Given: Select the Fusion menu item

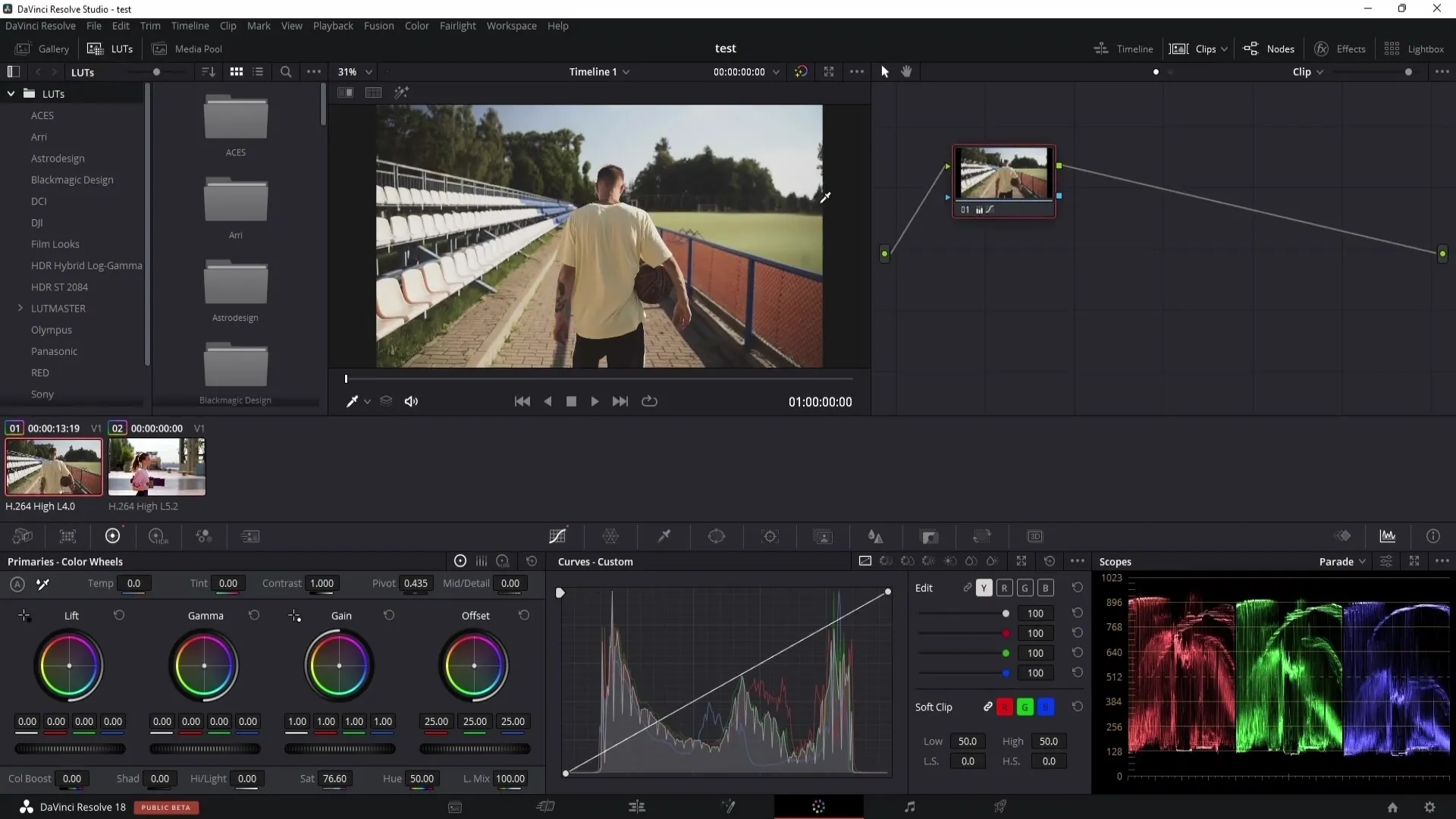Looking at the screenshot, I should pos(378,25).
